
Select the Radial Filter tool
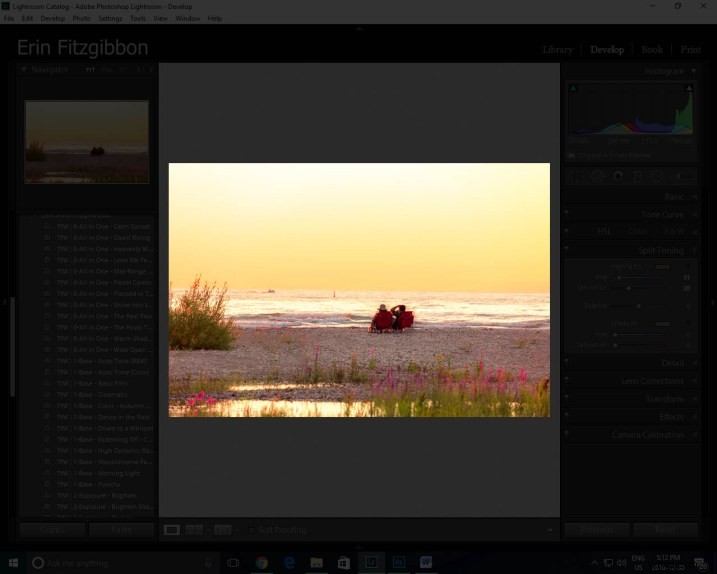tap(657, 177)
